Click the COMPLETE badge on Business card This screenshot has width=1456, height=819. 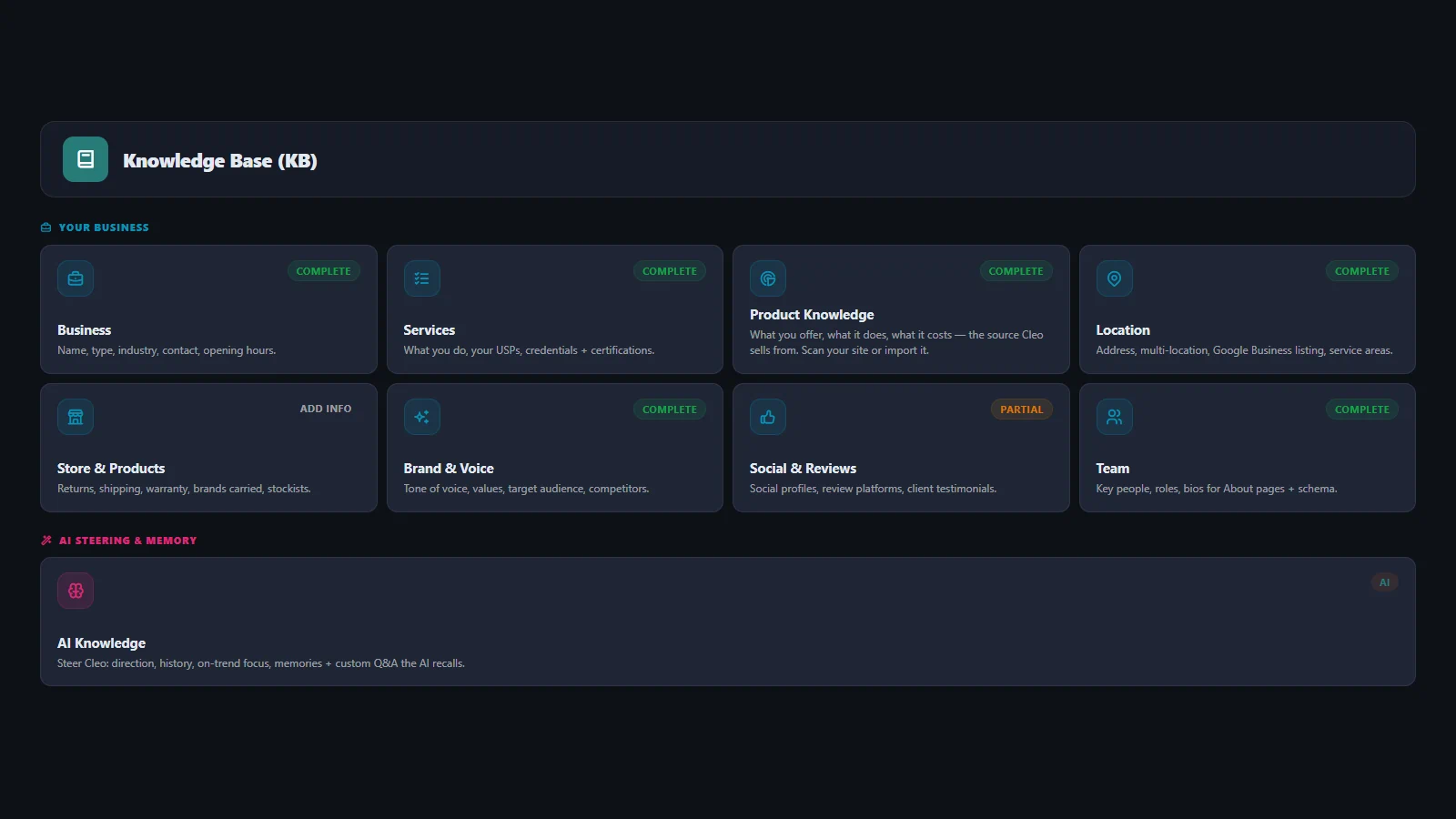point(324,271)
